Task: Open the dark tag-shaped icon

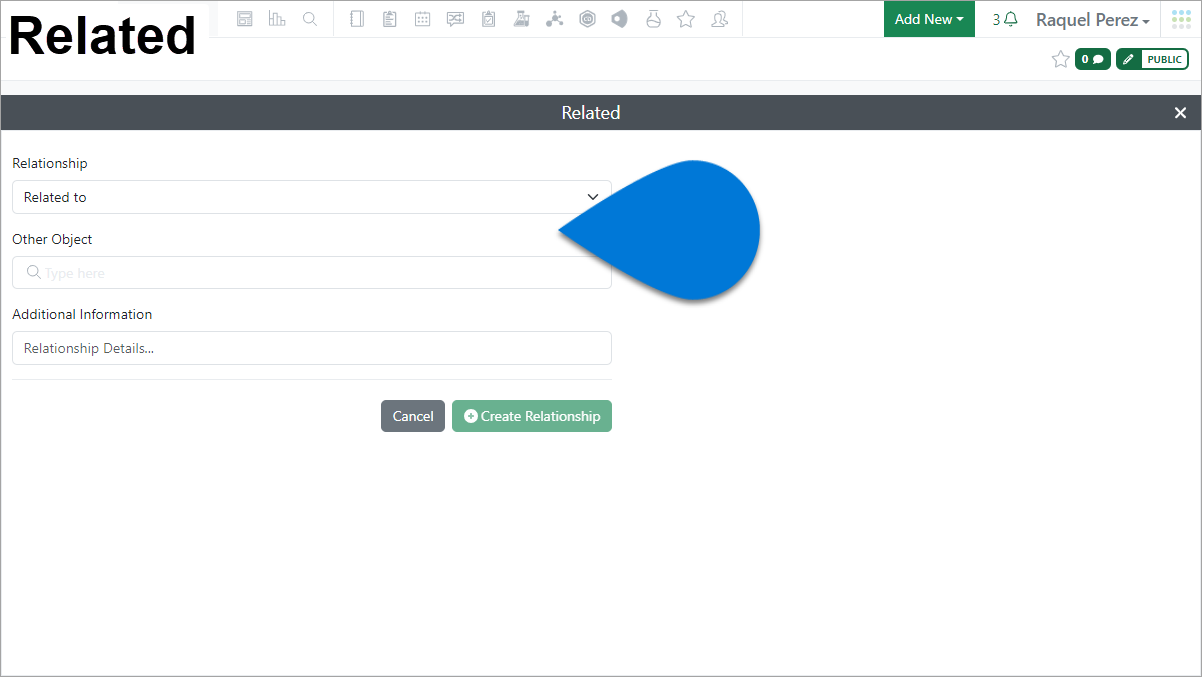Action: [x=620, y=19]
